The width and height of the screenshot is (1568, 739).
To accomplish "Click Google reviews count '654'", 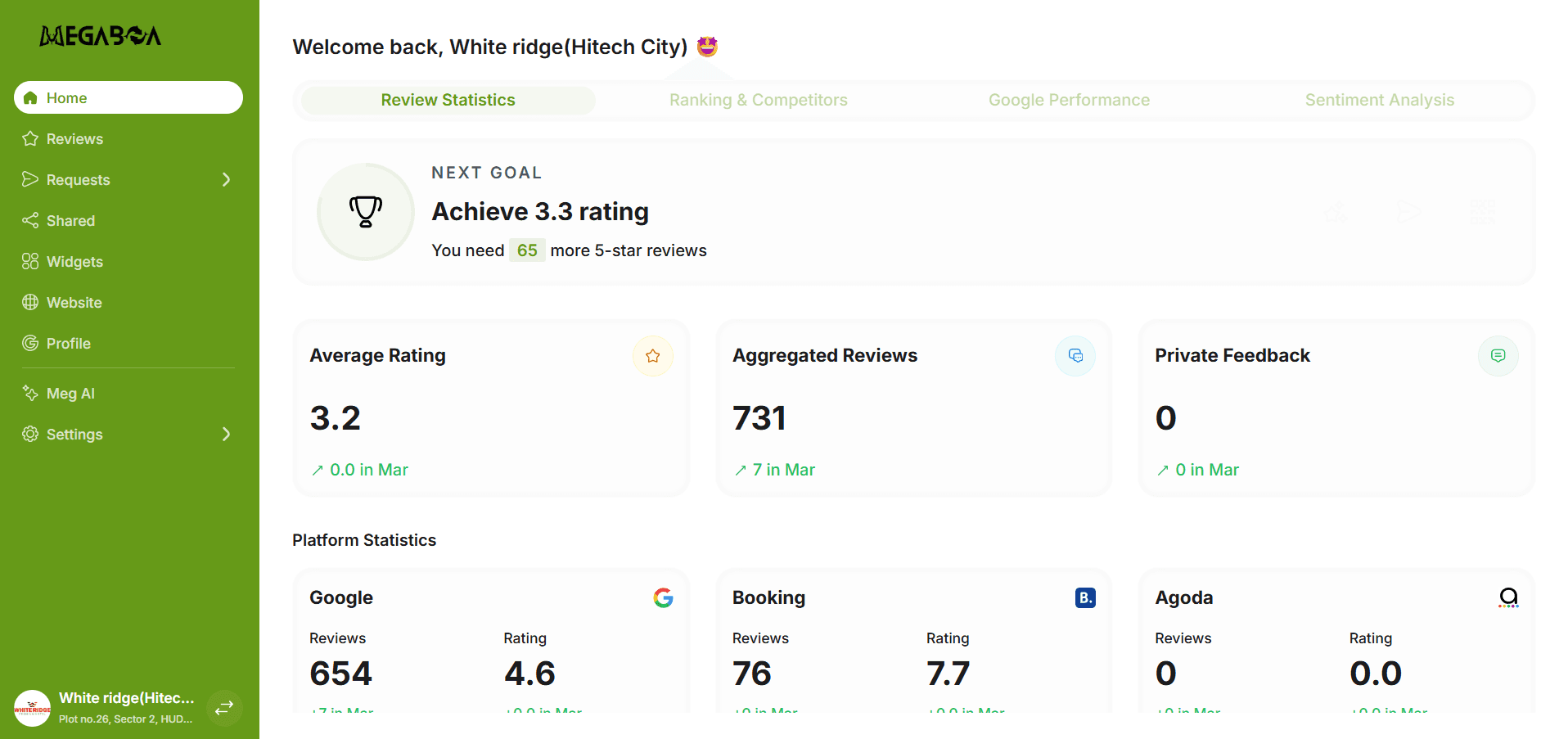I will pyautogui.click(x=341, y=674).
